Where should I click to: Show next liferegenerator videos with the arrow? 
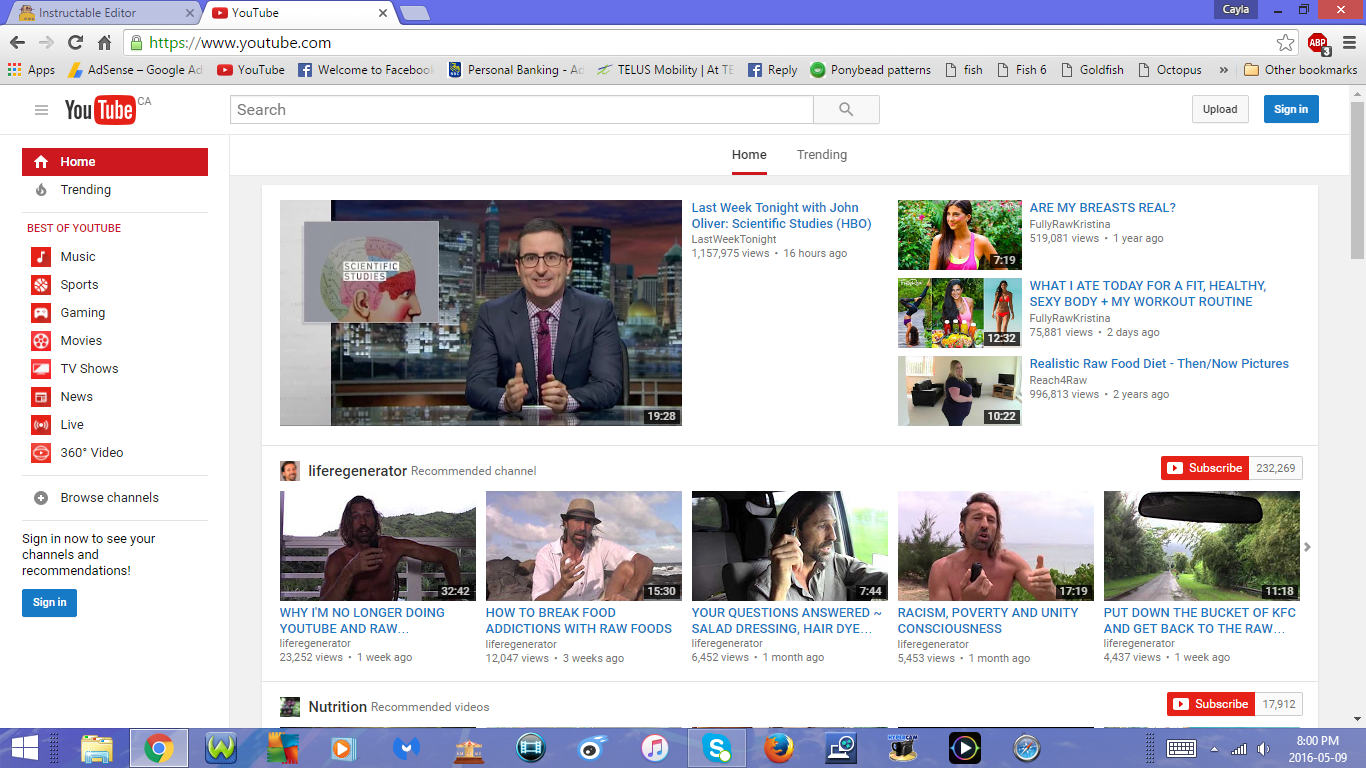[1307, 547]
